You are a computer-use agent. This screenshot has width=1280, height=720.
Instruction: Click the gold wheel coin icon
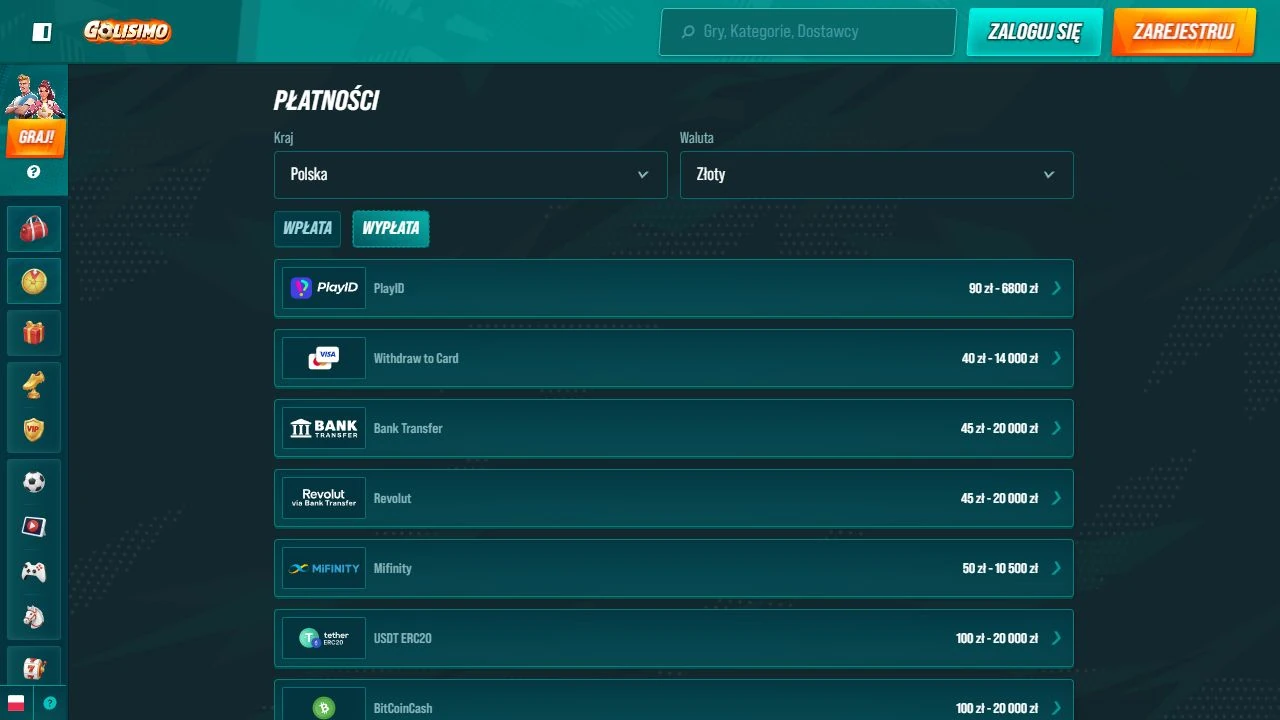tap(34, 281)
